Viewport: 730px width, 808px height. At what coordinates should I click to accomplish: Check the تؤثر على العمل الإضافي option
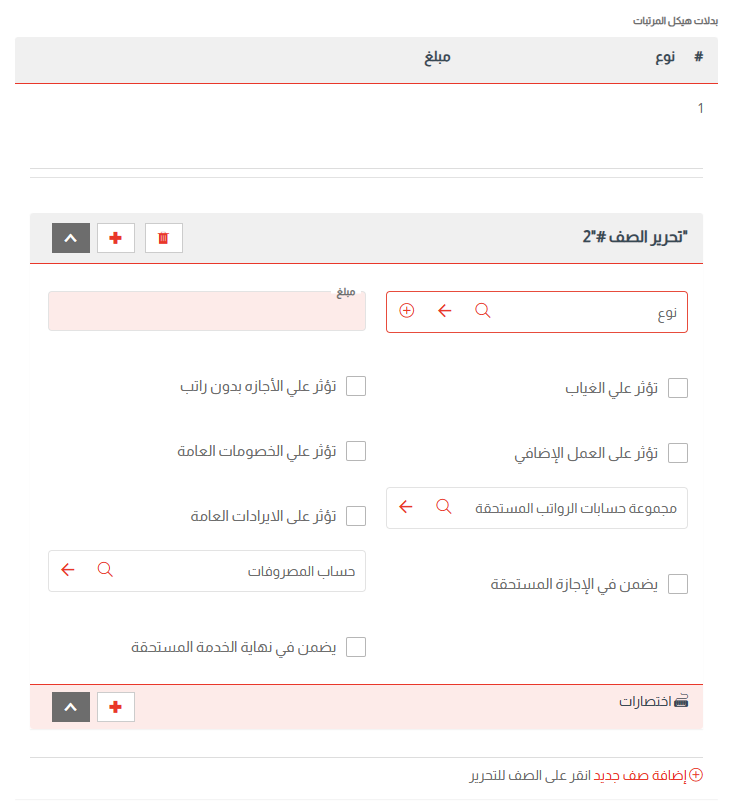coord(678,452)
